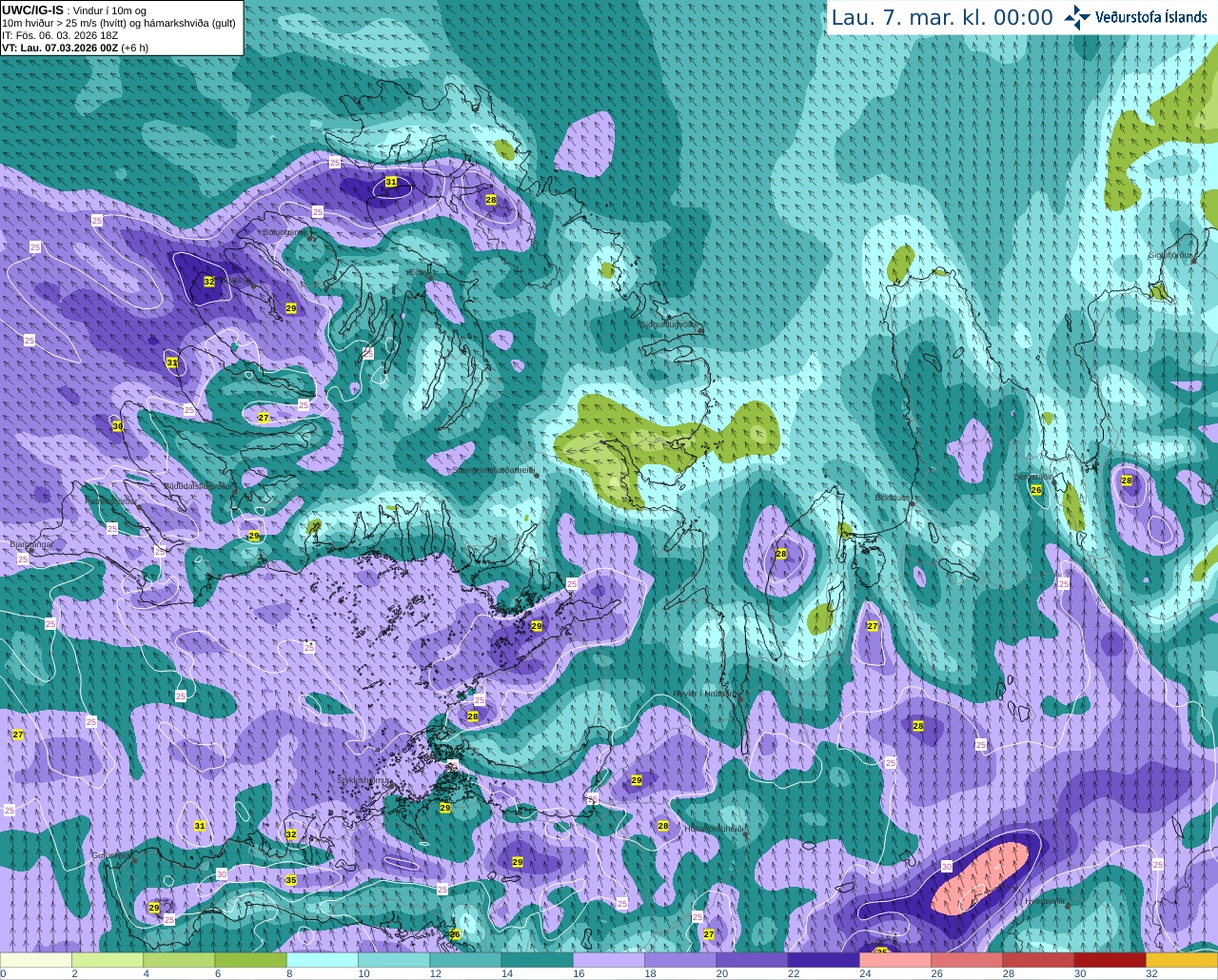Viewport: 1218px width, 980px height.
Task: Select the UWC/IG-IS model title
Action: click(32, 10)
